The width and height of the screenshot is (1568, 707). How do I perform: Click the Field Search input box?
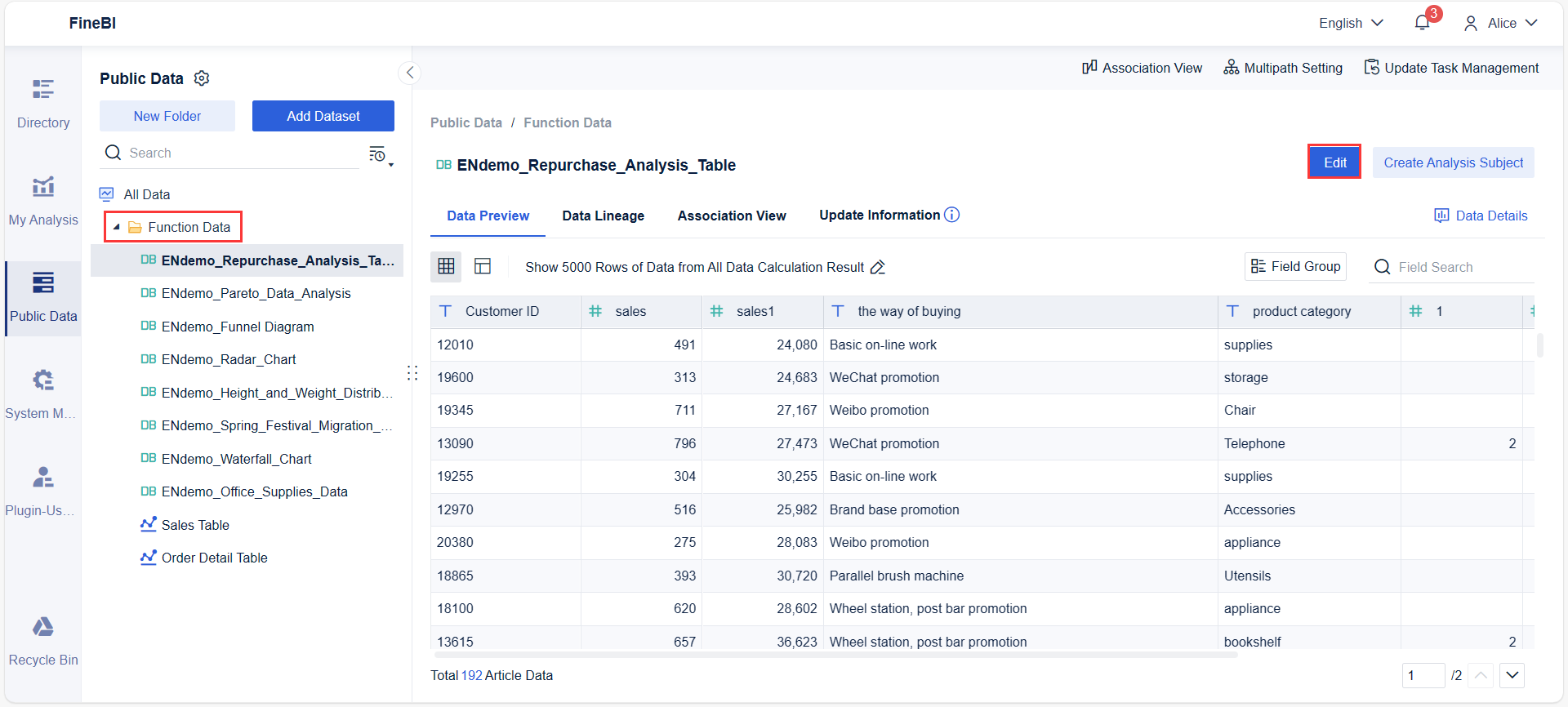1462,267
